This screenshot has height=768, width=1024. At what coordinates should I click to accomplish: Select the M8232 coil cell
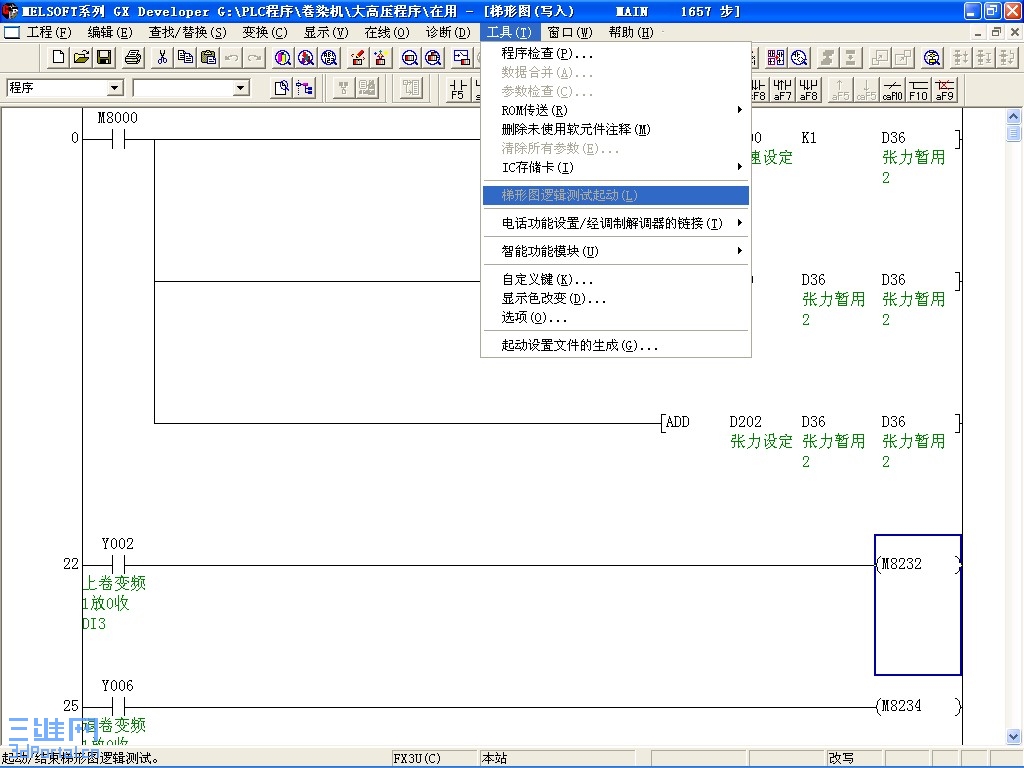tap(918, 605)
